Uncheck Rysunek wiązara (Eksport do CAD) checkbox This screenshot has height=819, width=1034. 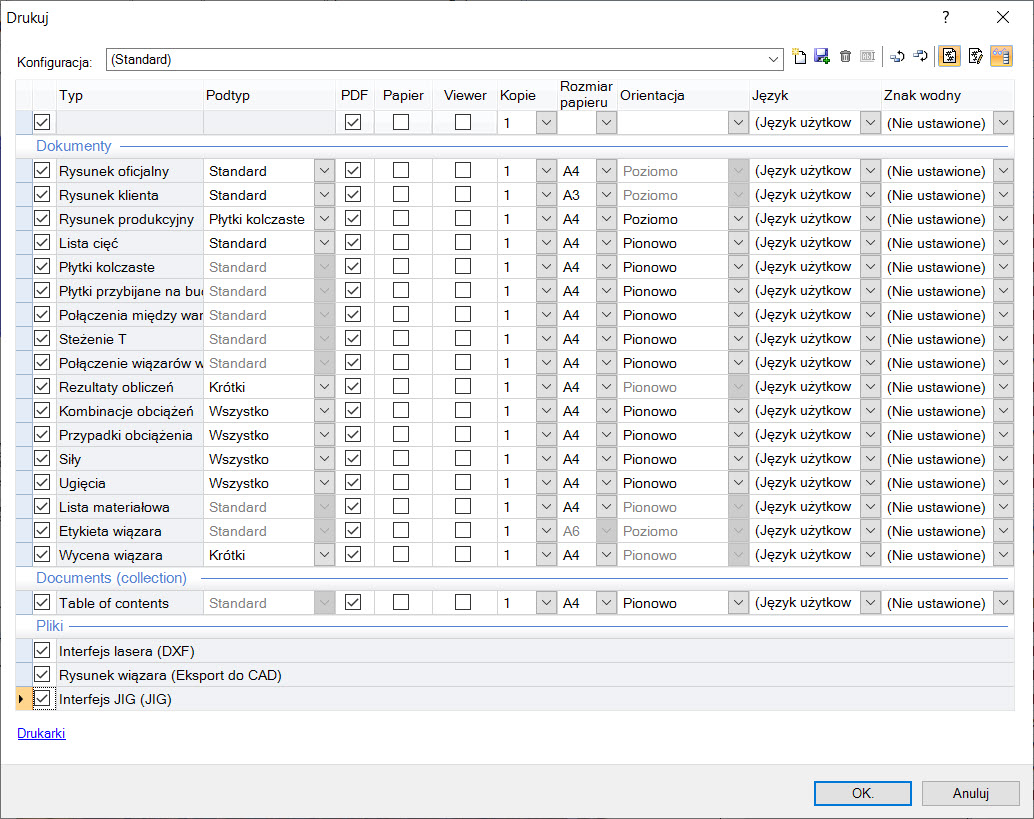point(42,675)
